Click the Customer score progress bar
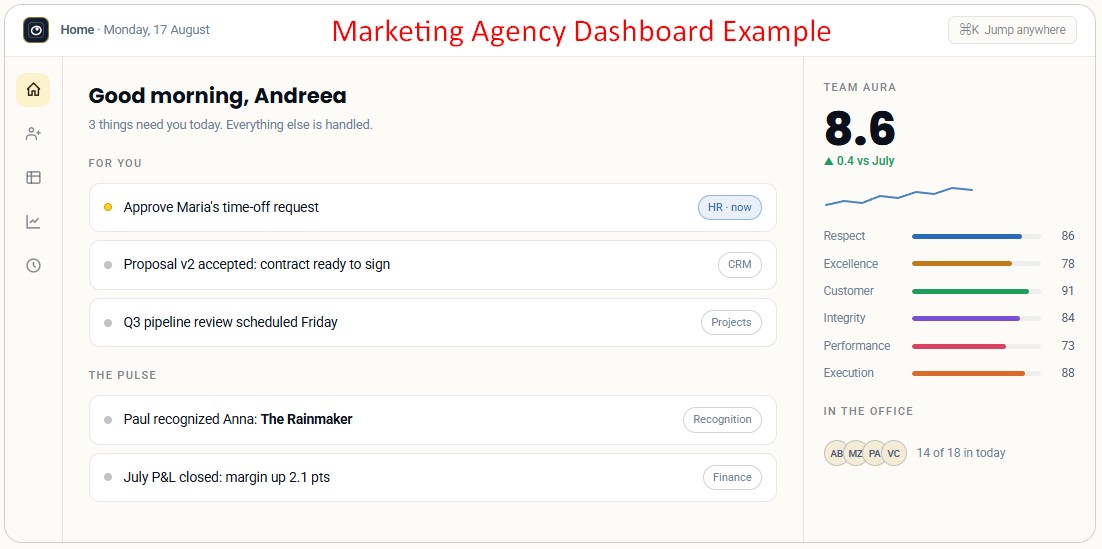 pos(976,291)
